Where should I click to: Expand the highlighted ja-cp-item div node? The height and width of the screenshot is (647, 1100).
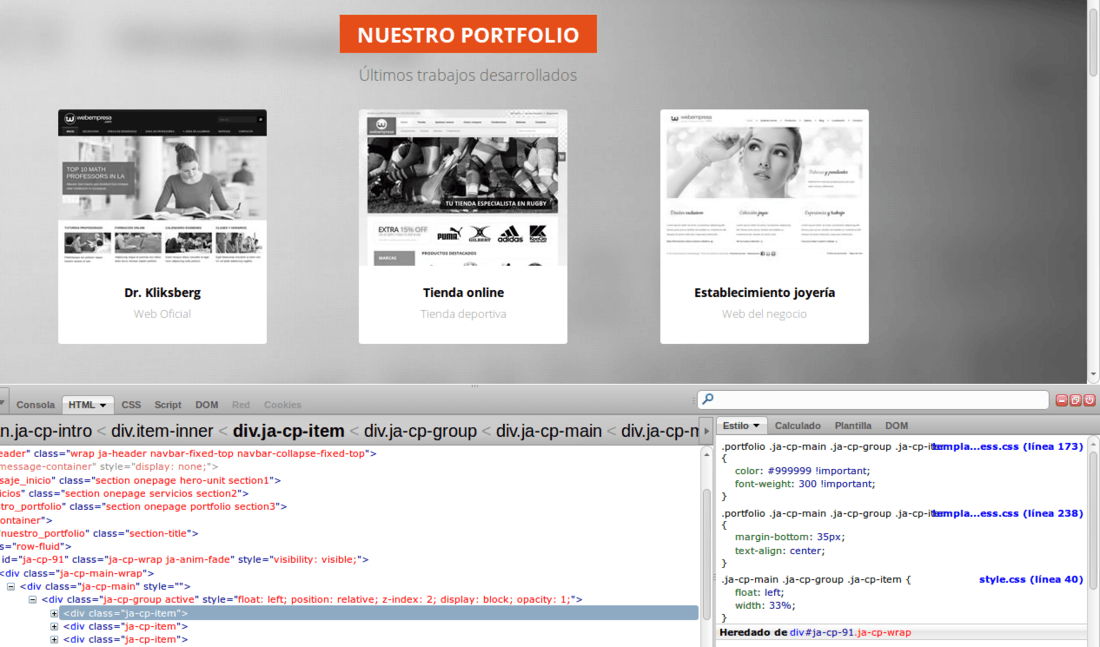[x=54, y=613]
